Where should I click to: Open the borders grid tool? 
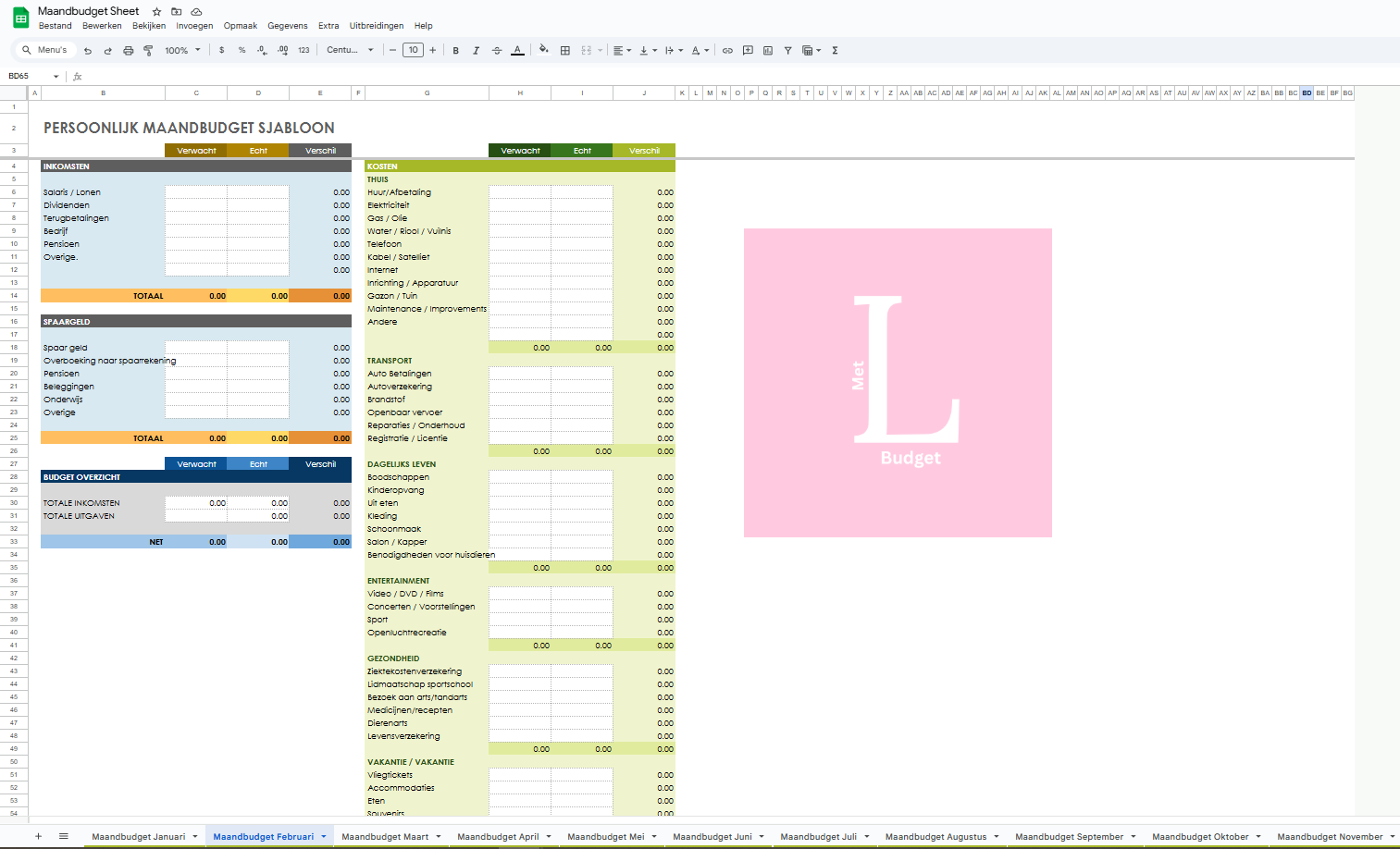[x=565, y=51]
